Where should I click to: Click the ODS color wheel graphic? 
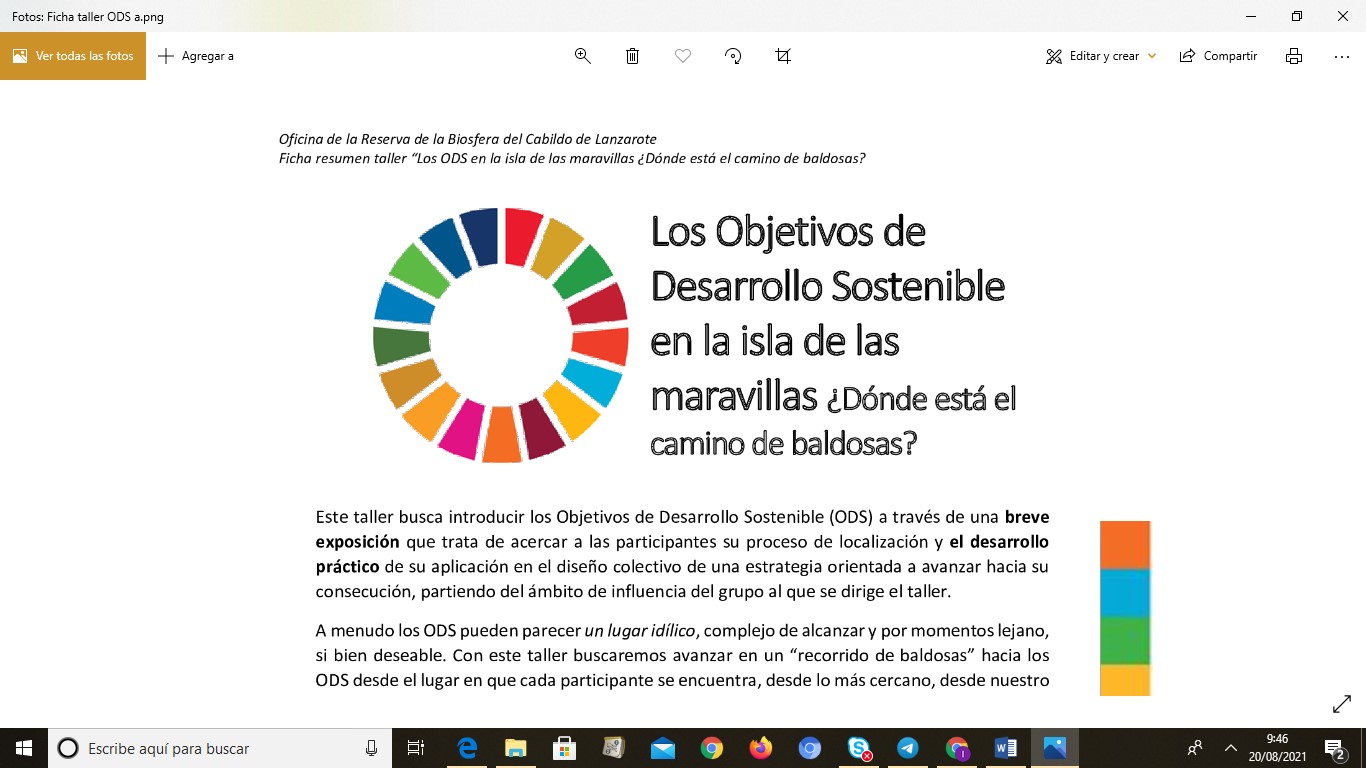point(501,335)
